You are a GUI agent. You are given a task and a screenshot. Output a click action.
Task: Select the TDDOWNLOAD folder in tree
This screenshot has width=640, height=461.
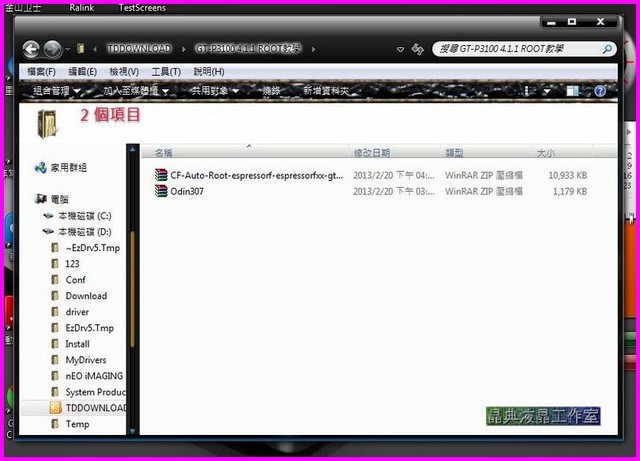point(57,408)
